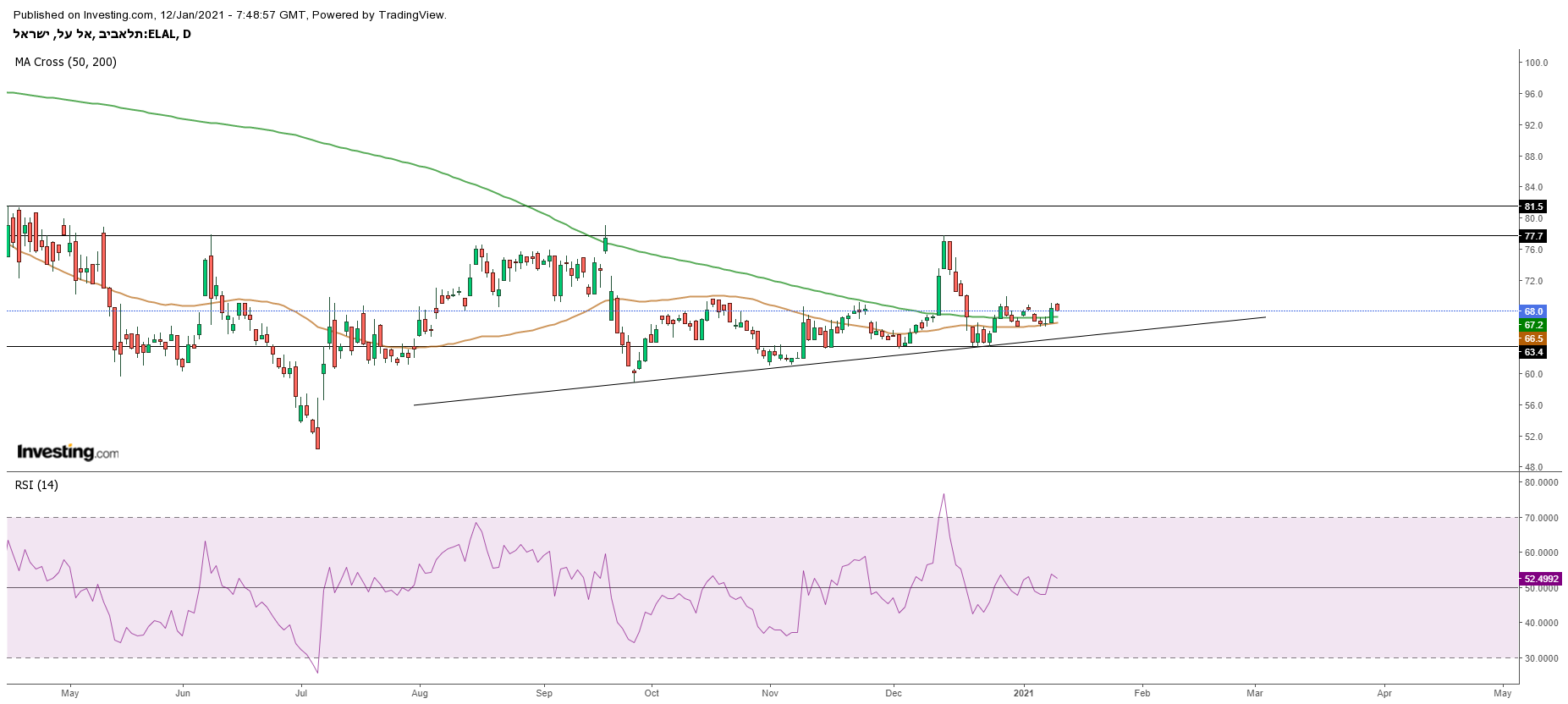Click the Jul label on time axis
The image size is (1568, 704).
pyautogui.click(x=301, y=693)
